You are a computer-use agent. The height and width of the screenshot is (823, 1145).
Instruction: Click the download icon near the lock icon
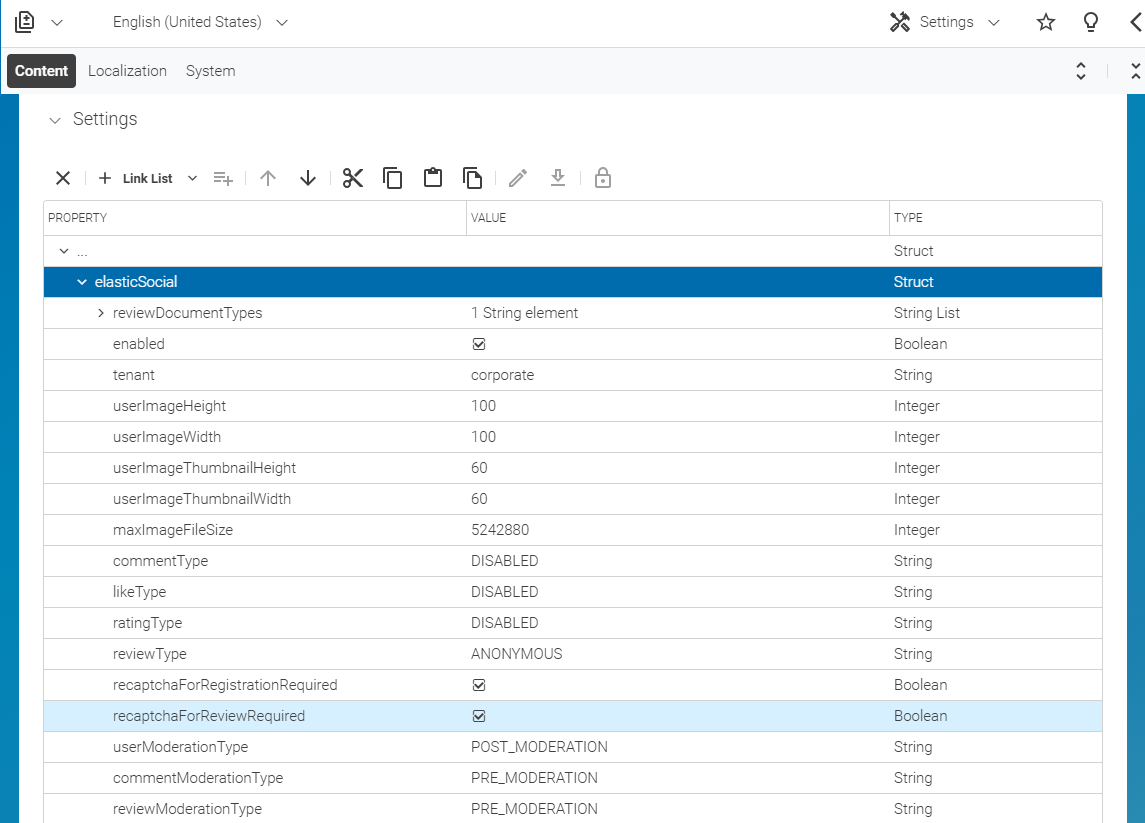[557, 177]
